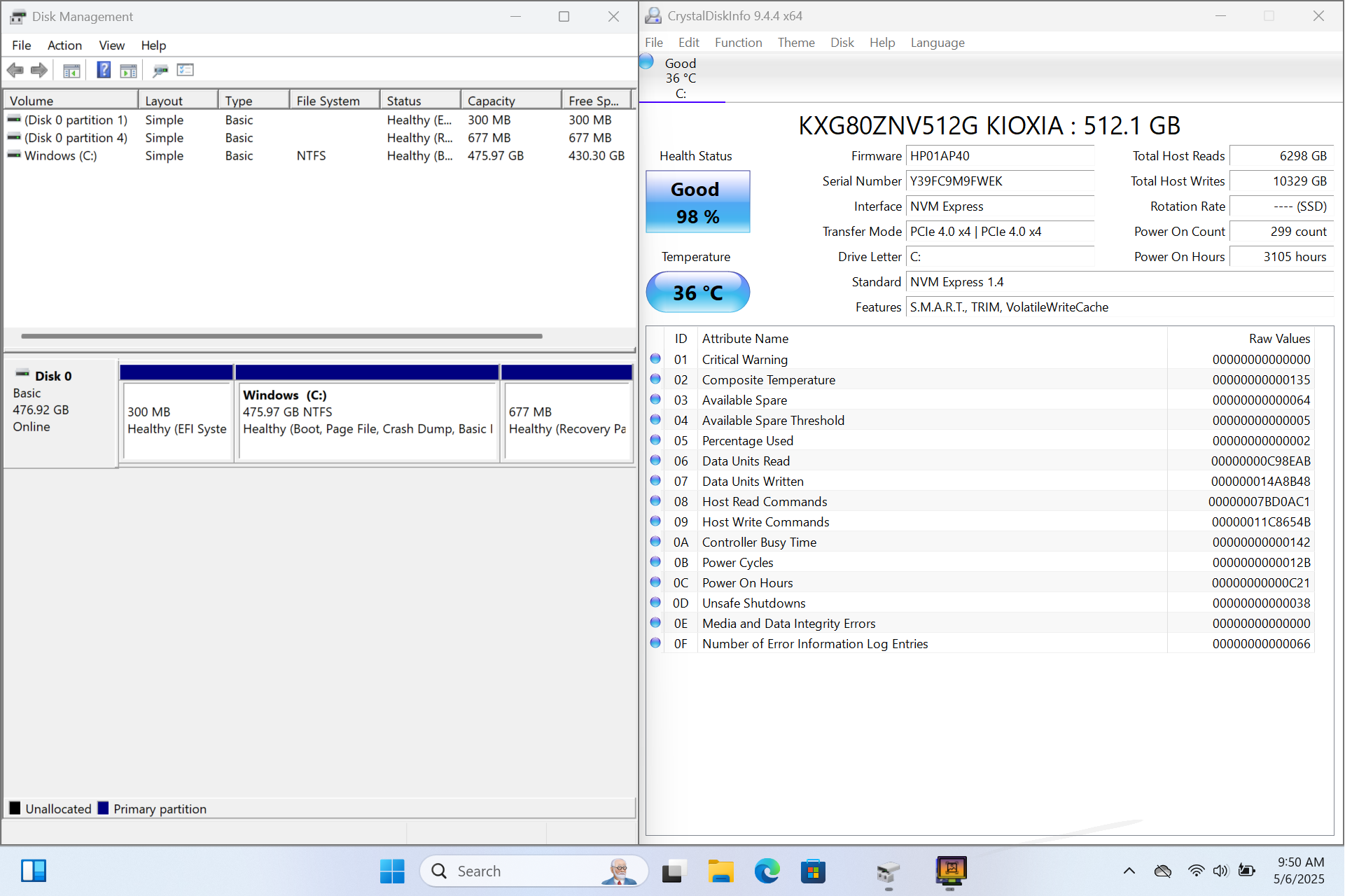Select the Disk 0 partition 1 row
The height and width of the screenshot is (896, 1345).
[x=319, y=120]
